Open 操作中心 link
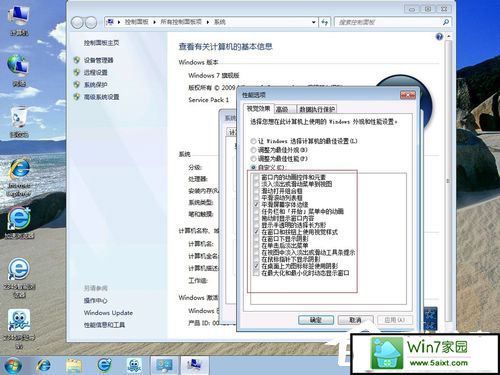Screen dimensions: 500x375 pyautogui.click(x=95, y=301)
